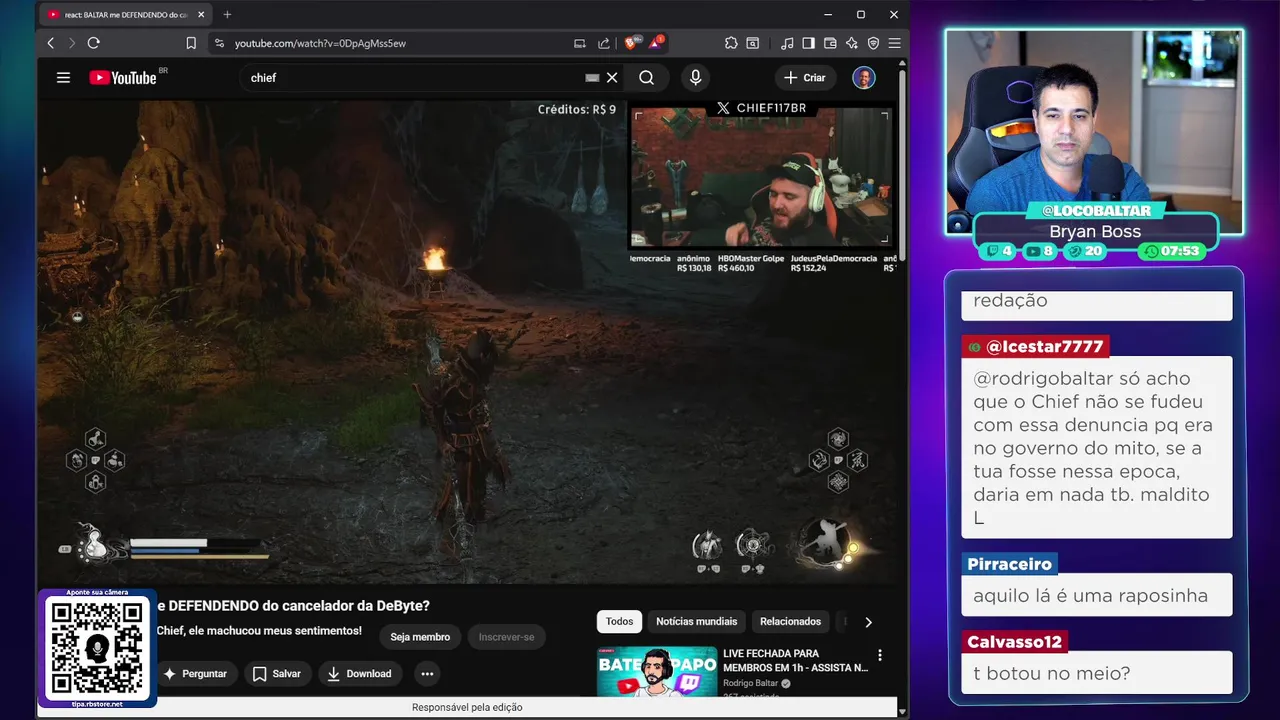Open Leo AI sparkle icon

[x=851, y=43]
